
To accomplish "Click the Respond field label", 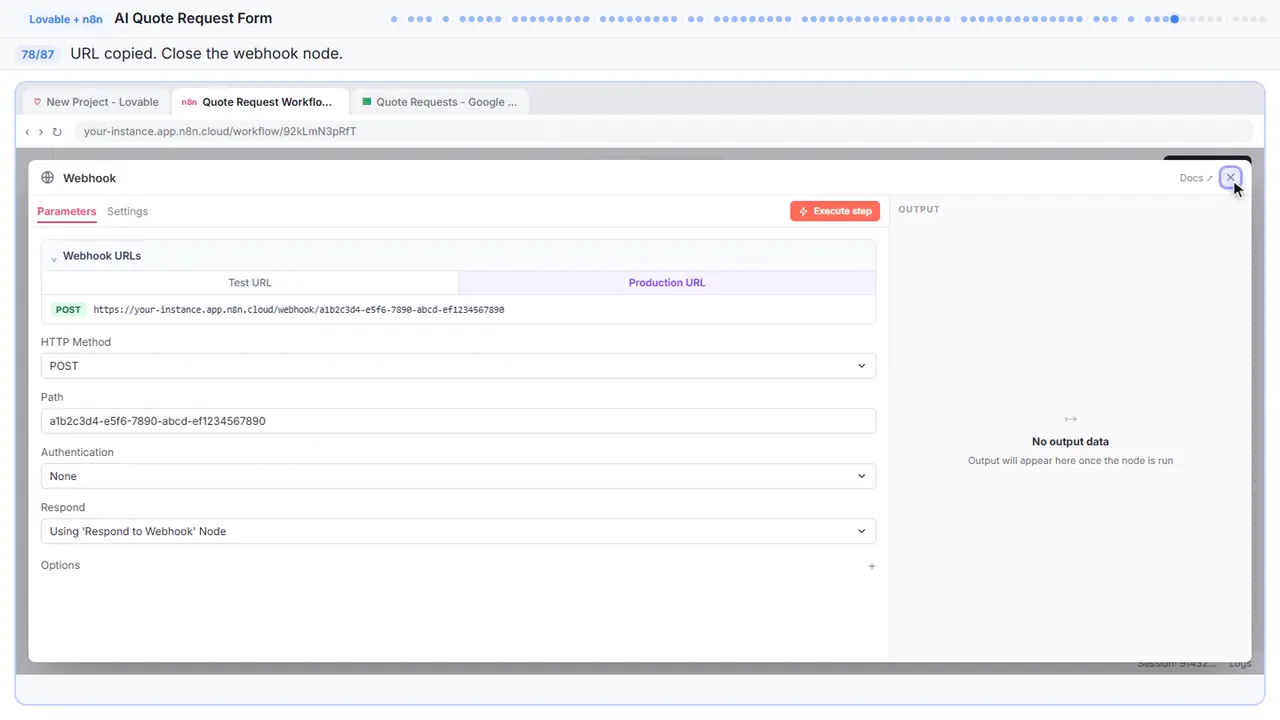I will [x=63, y=507].
